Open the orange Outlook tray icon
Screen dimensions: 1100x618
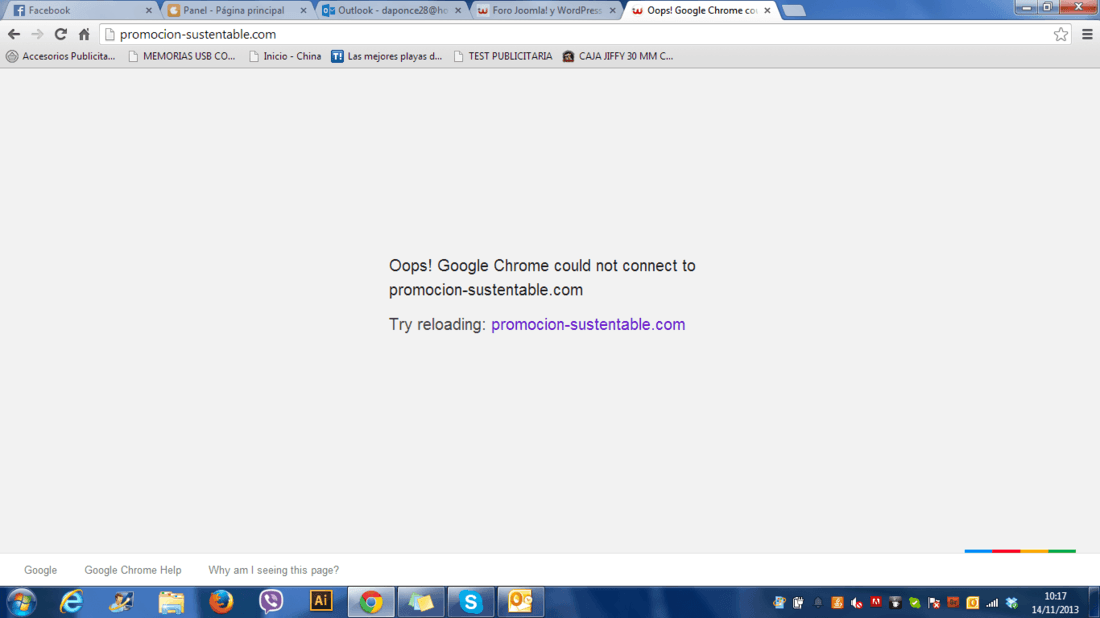click(972, 603)
